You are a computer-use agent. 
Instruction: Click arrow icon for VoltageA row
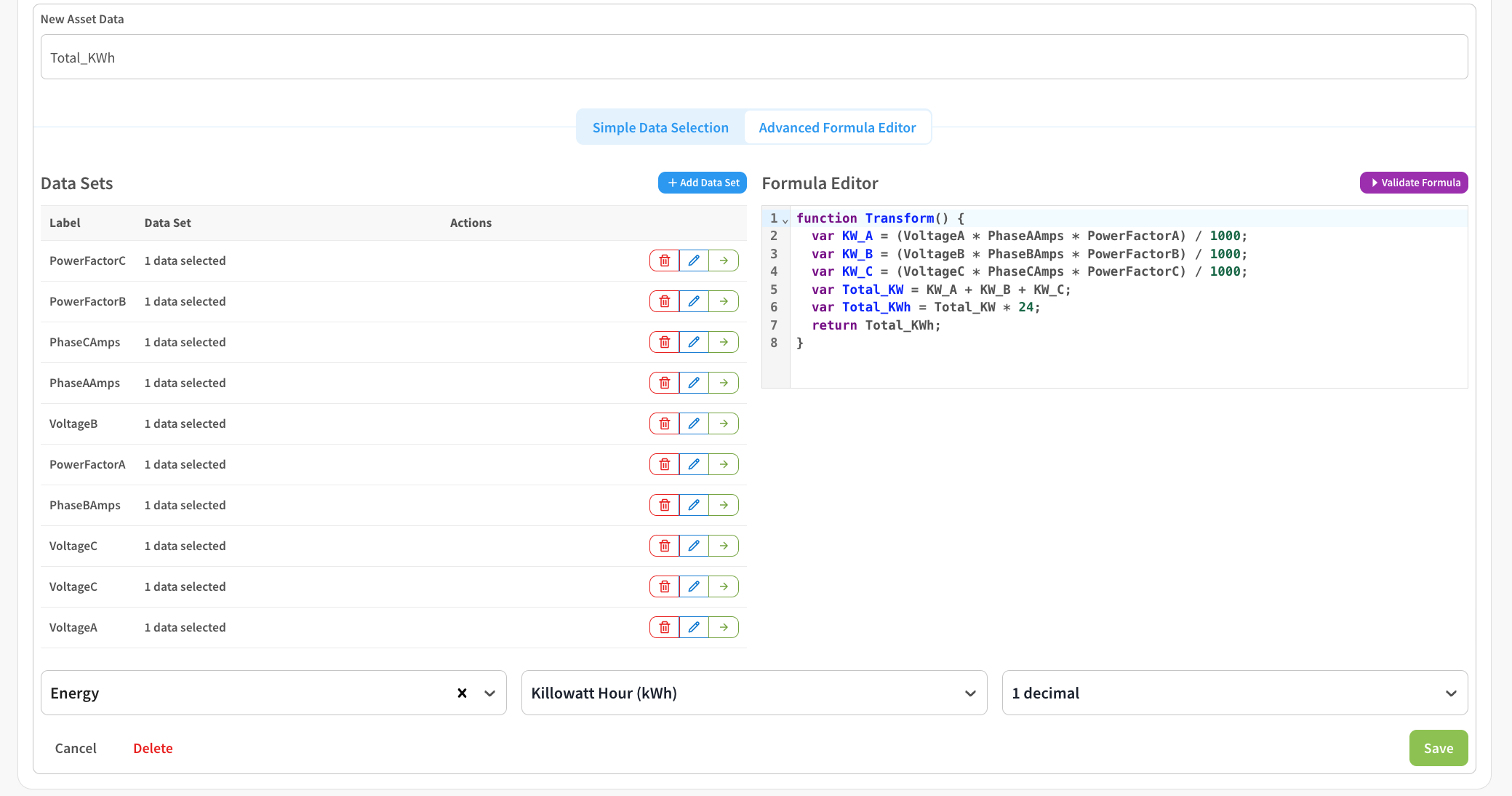click(x=724, y=627)
